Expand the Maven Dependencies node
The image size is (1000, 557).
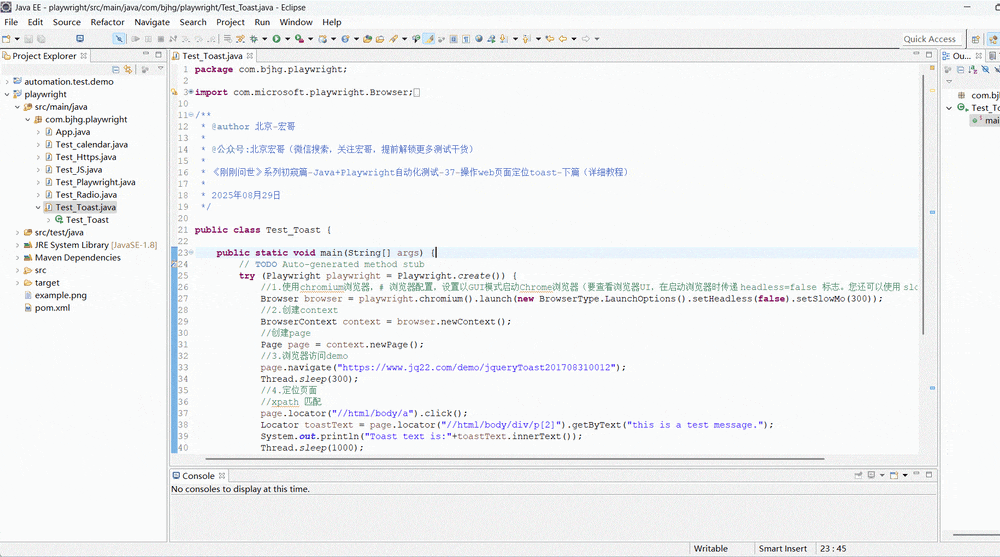click(x=17, y=258)
